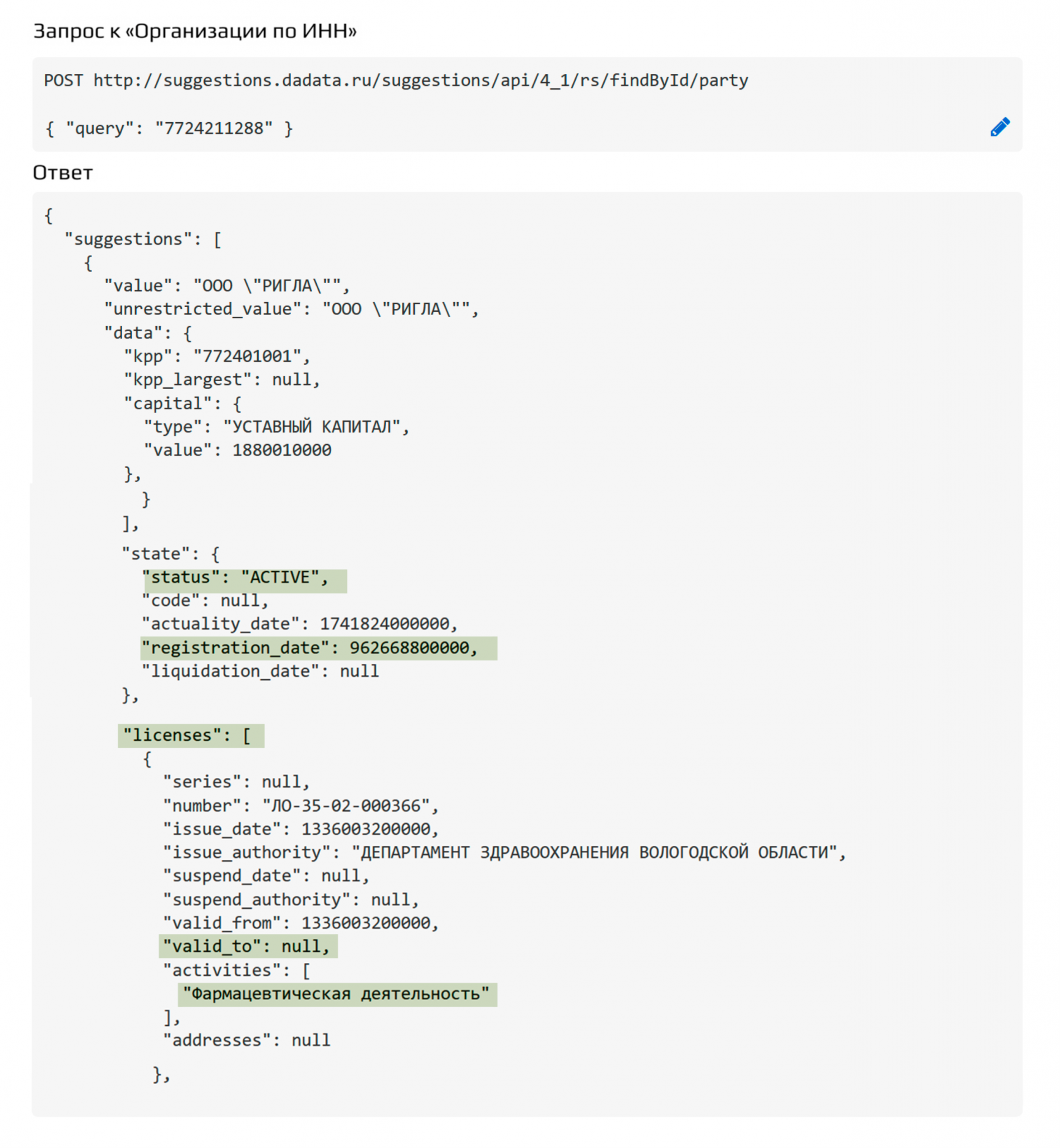
Task: Click the query value "7724211288"
Action: 214,128
